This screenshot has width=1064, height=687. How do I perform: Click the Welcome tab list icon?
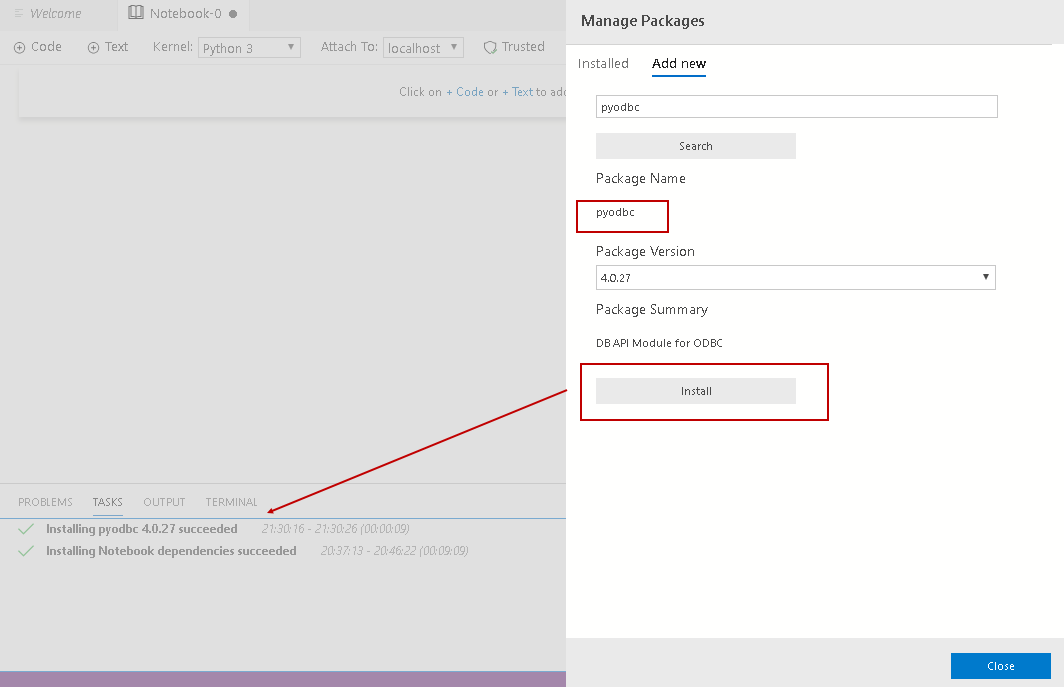coord(18,14)
